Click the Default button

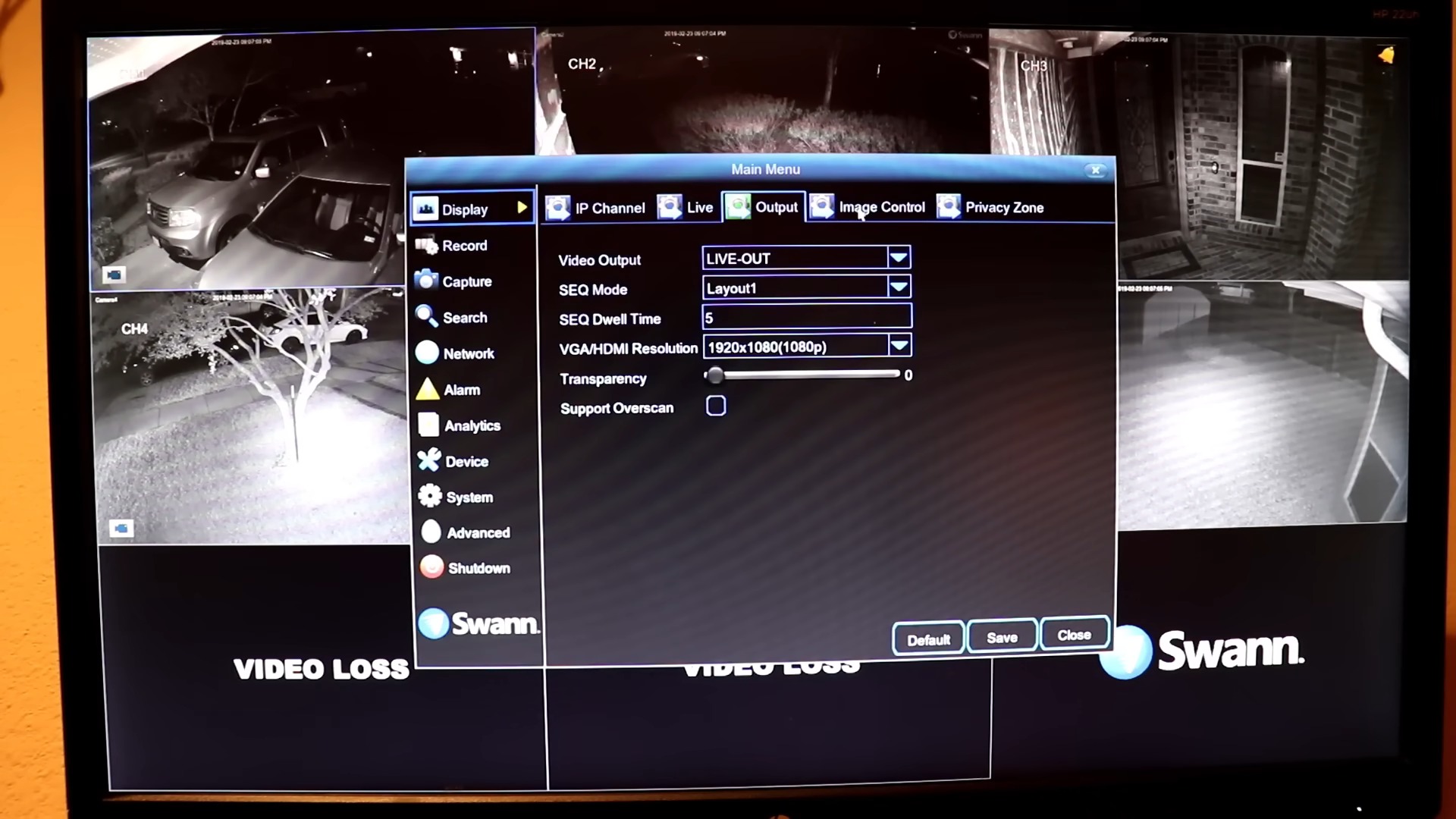[927, 637]
